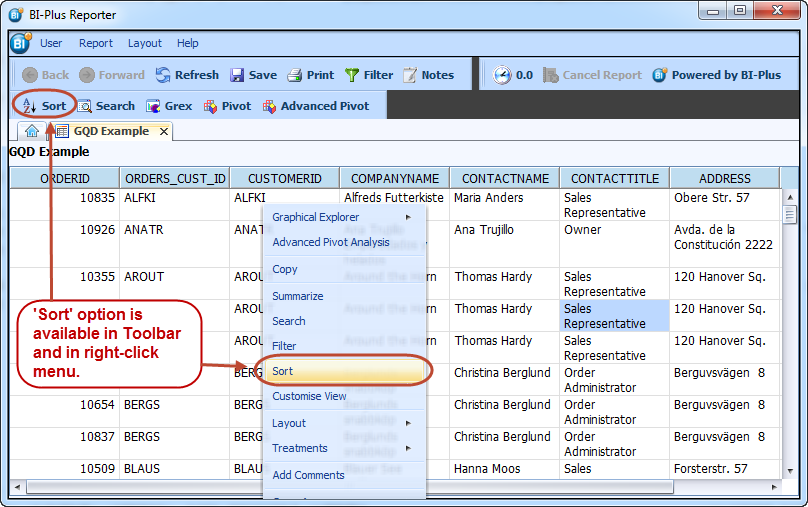The image size is (808, 507).
Task: Open the Pivot tool
Action: click(x=227, y=106)
